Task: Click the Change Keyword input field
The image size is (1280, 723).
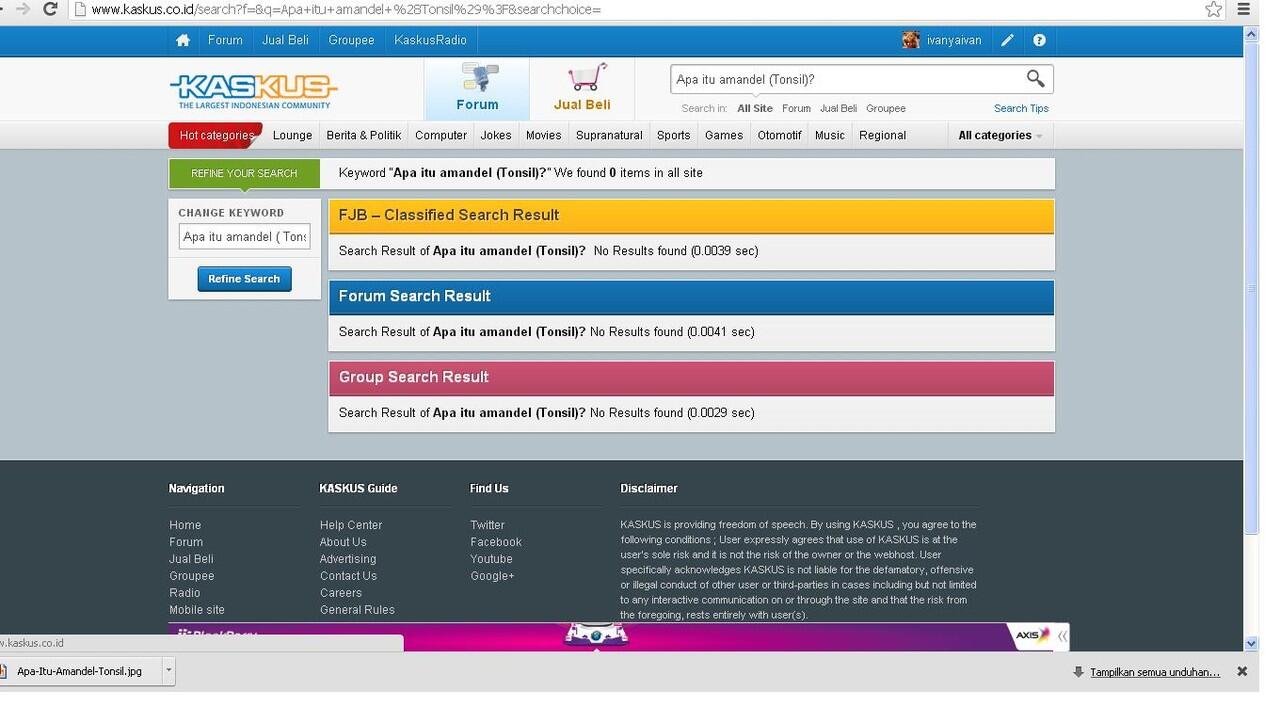Action: [x=244, y=237]
